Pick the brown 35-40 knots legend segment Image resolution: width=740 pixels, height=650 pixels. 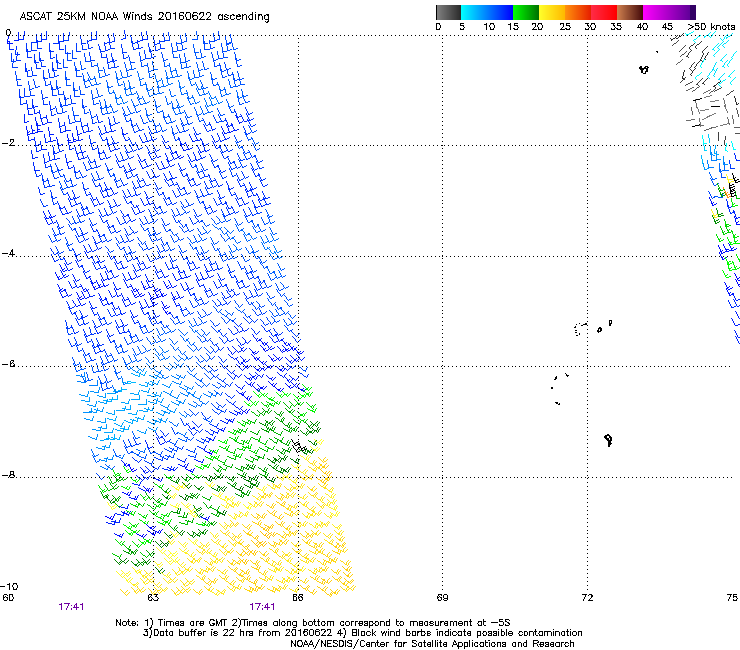point(630,12)
